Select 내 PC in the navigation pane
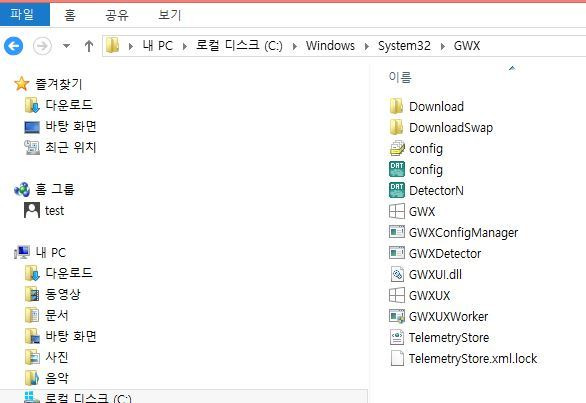 coord(51,252)
